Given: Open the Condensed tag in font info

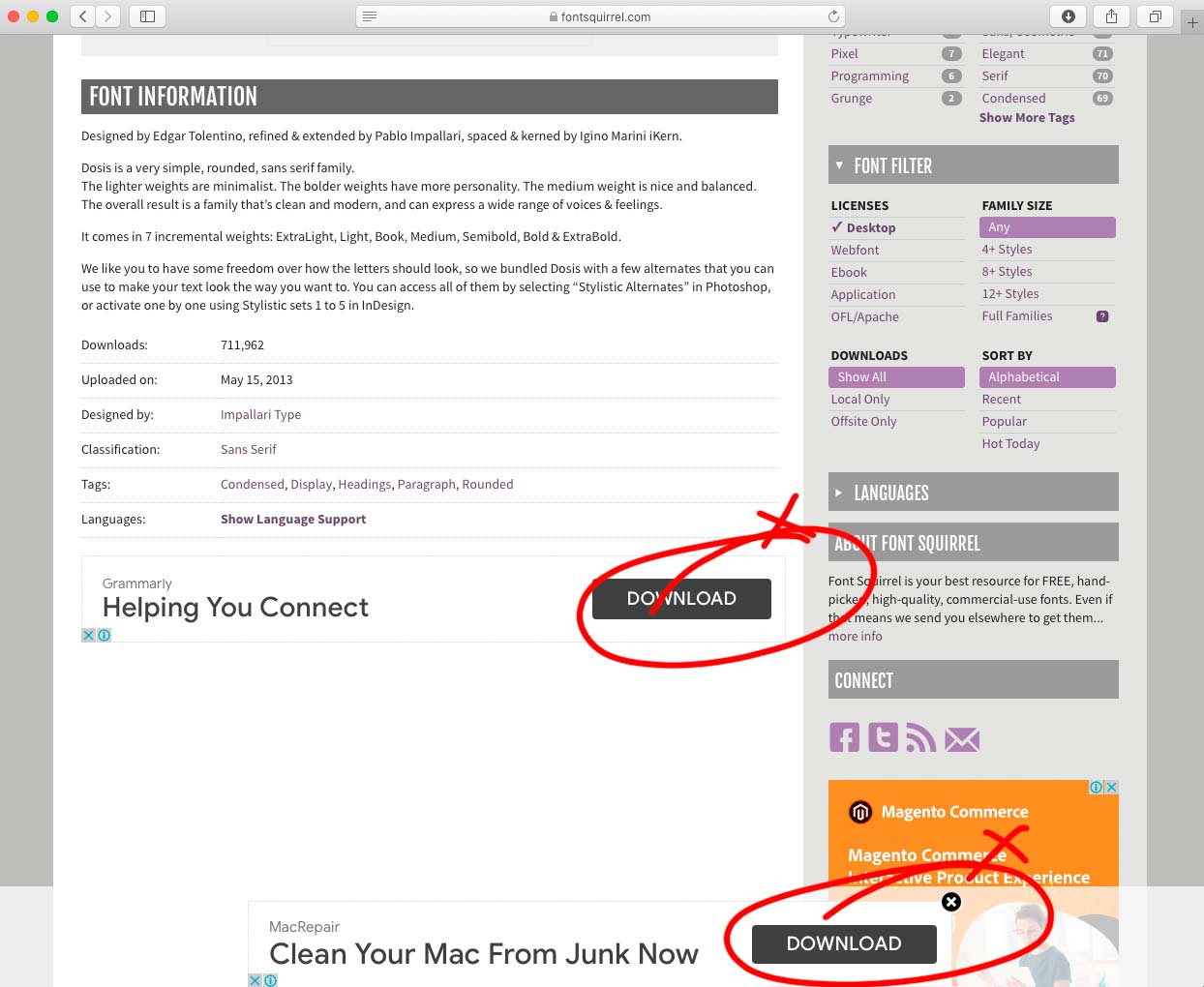Looking at the screenshot, I should pos(253,484).
